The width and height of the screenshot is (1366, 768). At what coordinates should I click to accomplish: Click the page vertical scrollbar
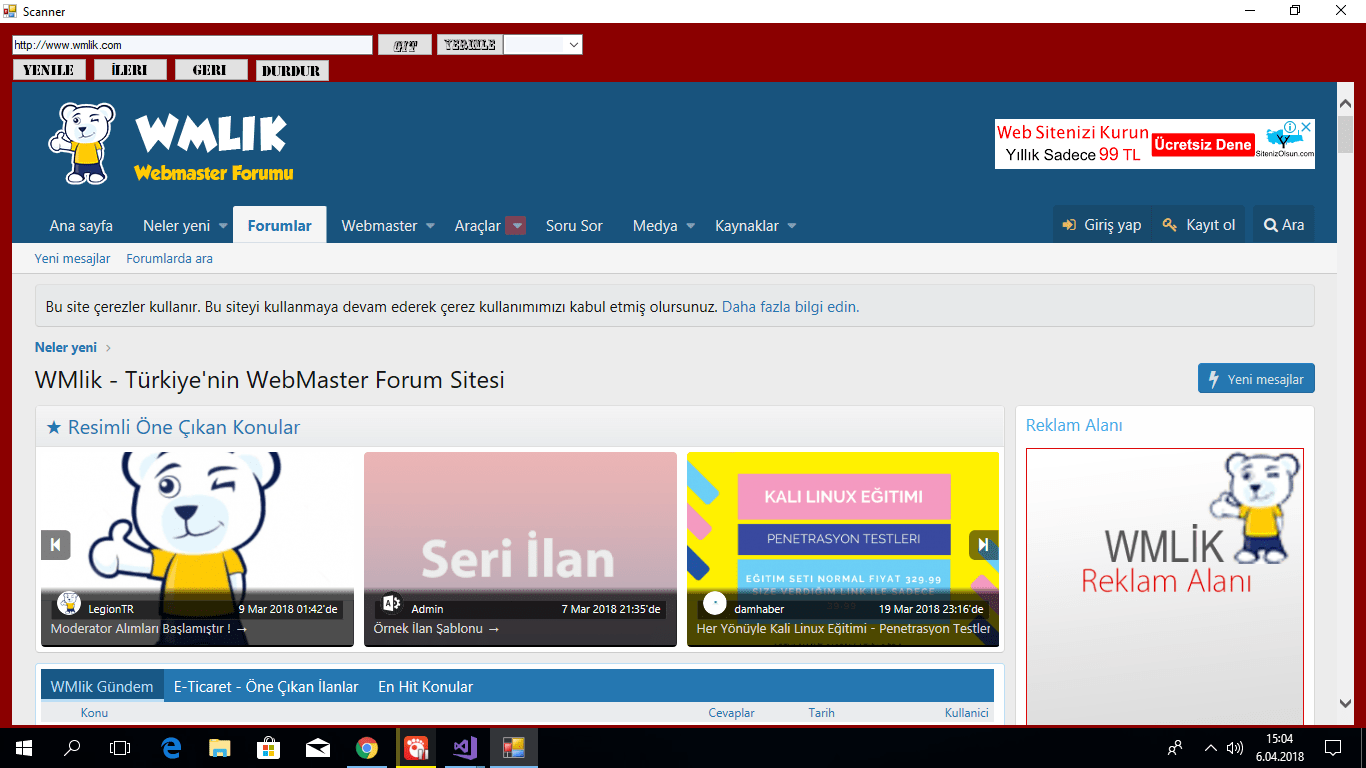1345,404
